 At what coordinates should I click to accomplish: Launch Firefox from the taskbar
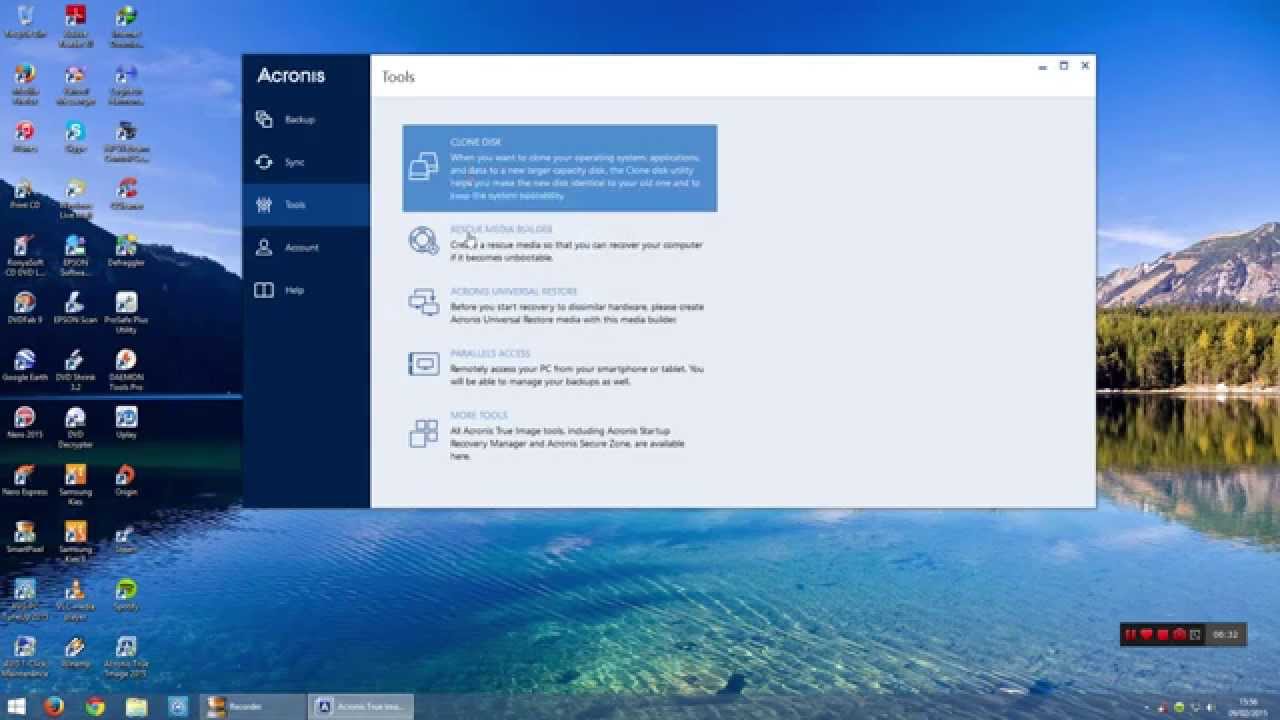[x=54, y=707]
